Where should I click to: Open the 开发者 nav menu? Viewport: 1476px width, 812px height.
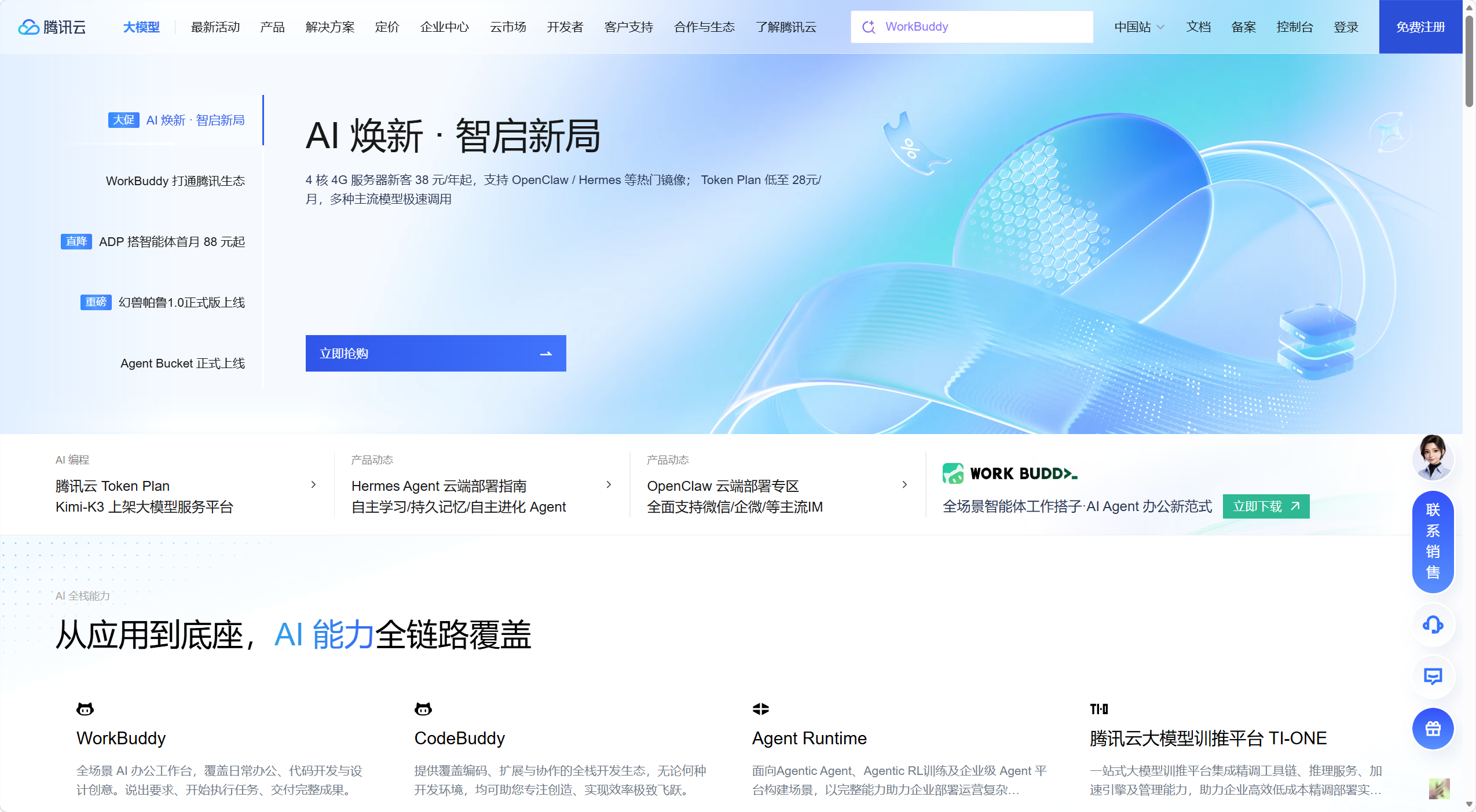[x=565, y=27]
